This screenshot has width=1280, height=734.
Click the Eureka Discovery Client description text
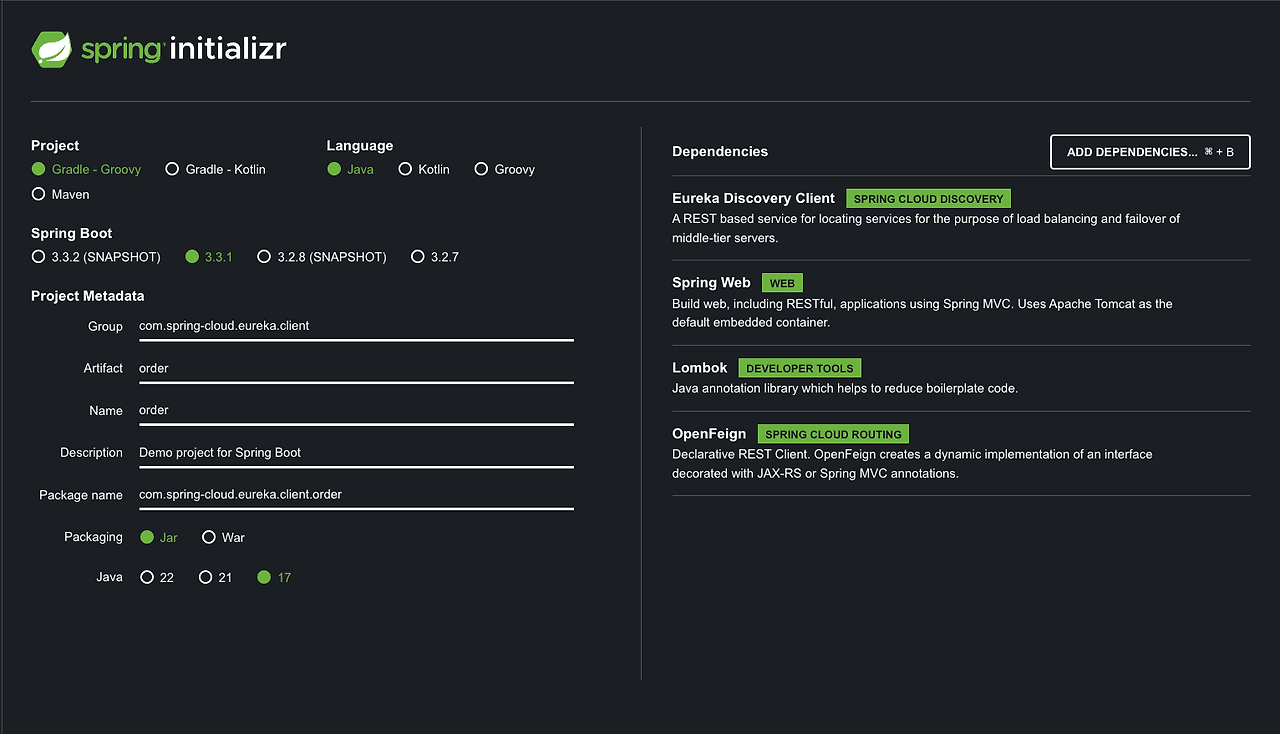926,228
